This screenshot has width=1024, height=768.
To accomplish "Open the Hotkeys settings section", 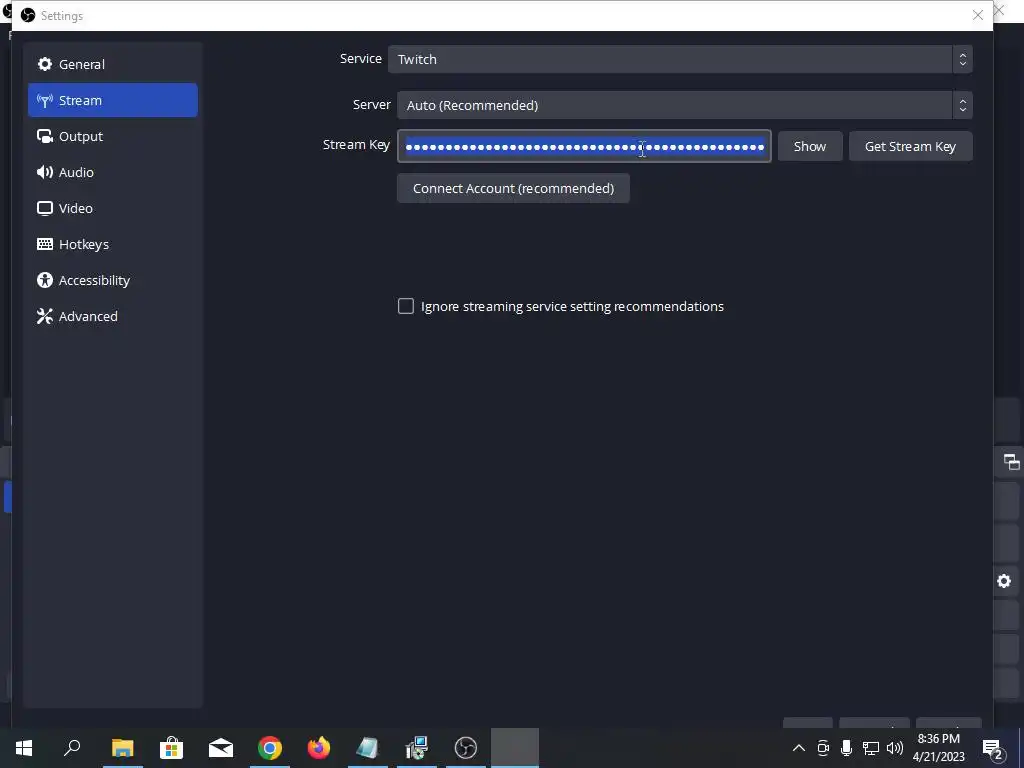I will point(112,244).
